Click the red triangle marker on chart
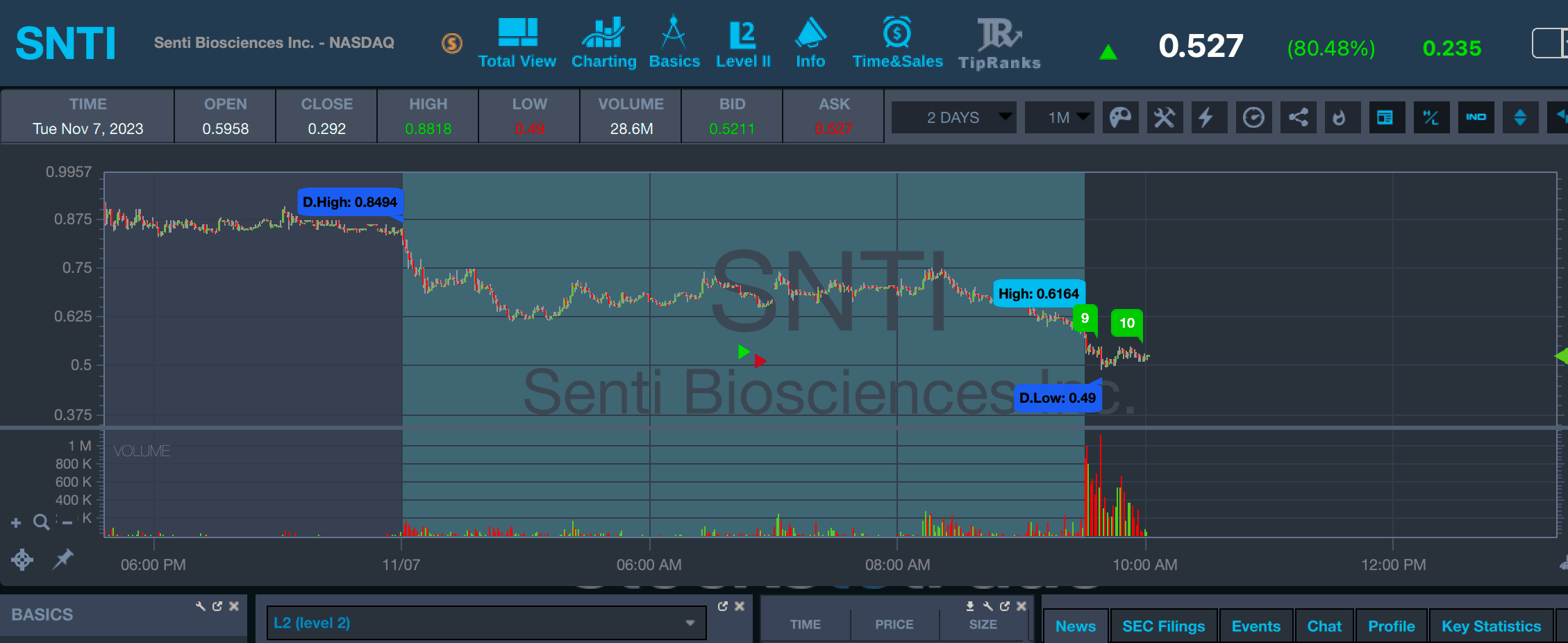This screenshot has width=1568, height=643. click(x=760, y=361)
